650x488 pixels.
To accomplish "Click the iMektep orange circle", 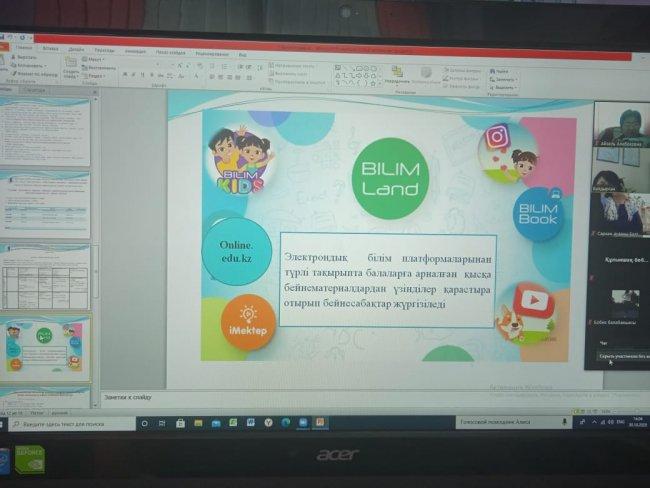I will [x=248, y=322].
